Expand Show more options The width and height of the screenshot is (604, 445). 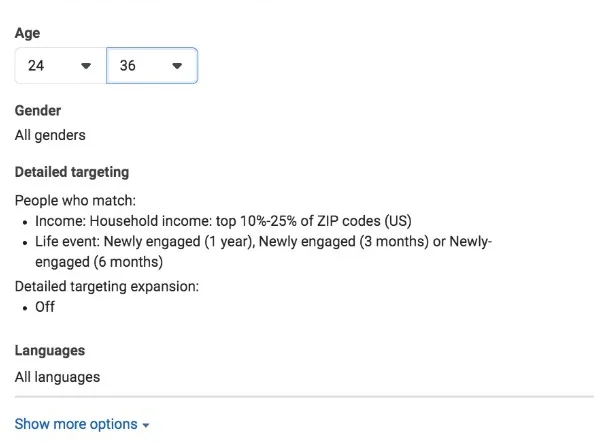coord(76,424)
